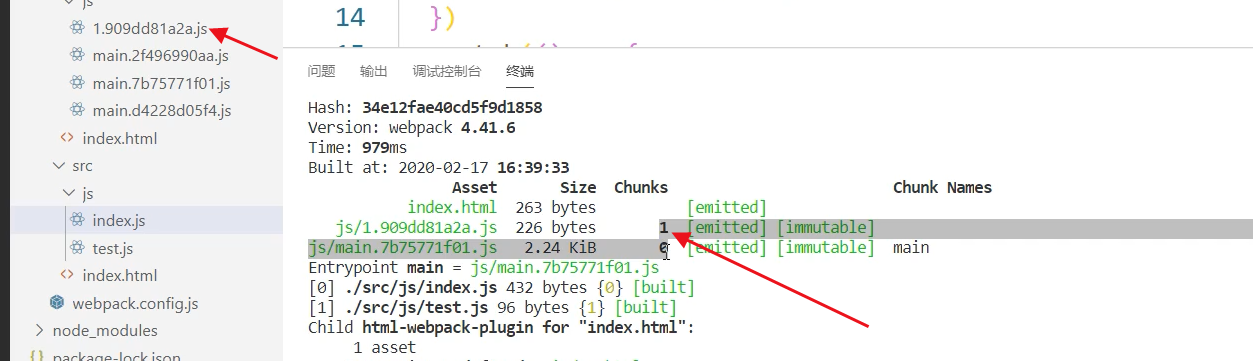Select index.js under src/js

point(119,220)
